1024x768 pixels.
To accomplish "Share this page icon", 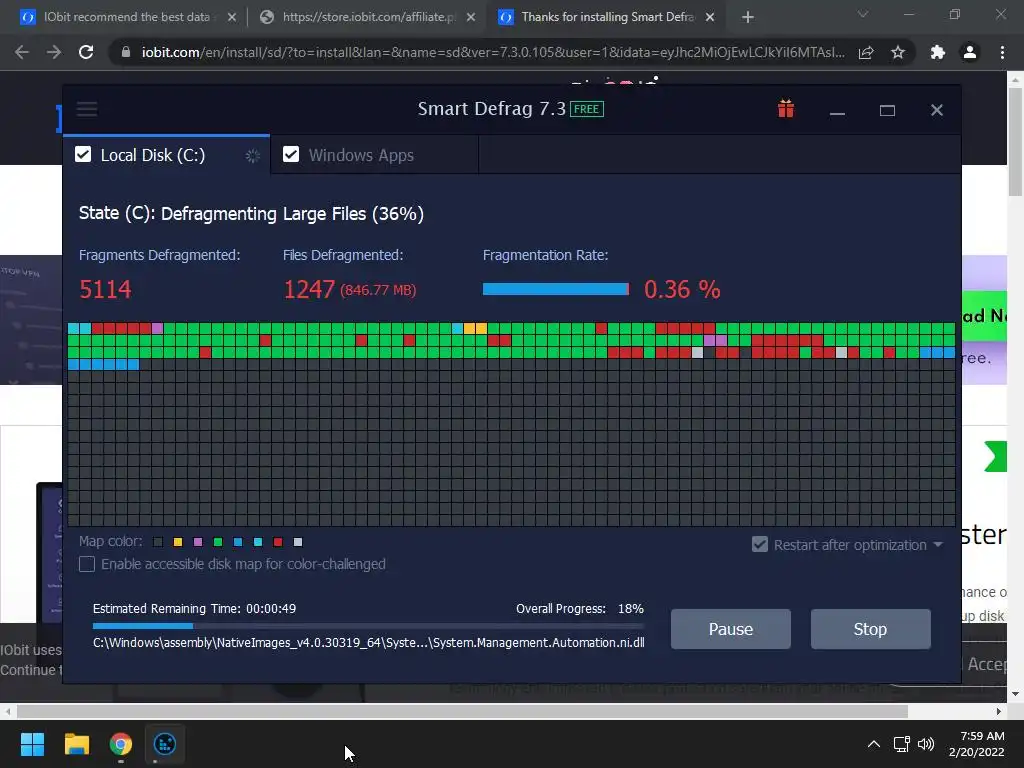I will click(x=866, y=52).
